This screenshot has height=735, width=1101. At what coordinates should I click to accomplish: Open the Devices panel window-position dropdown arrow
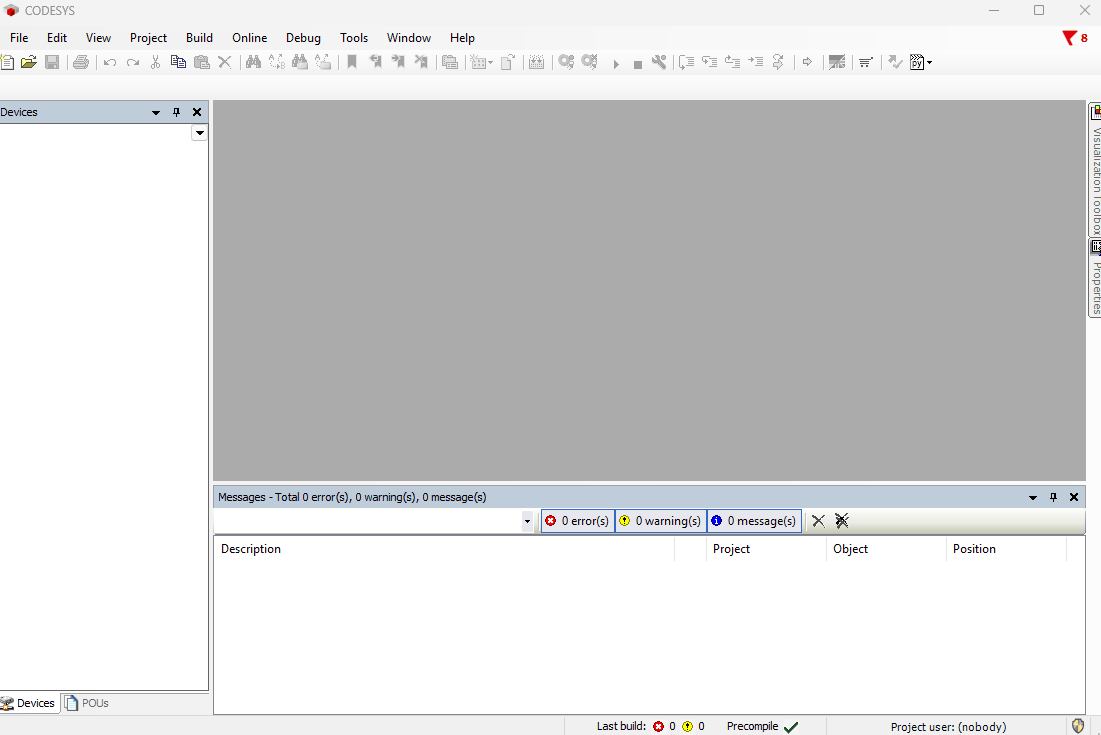point(156,112)
